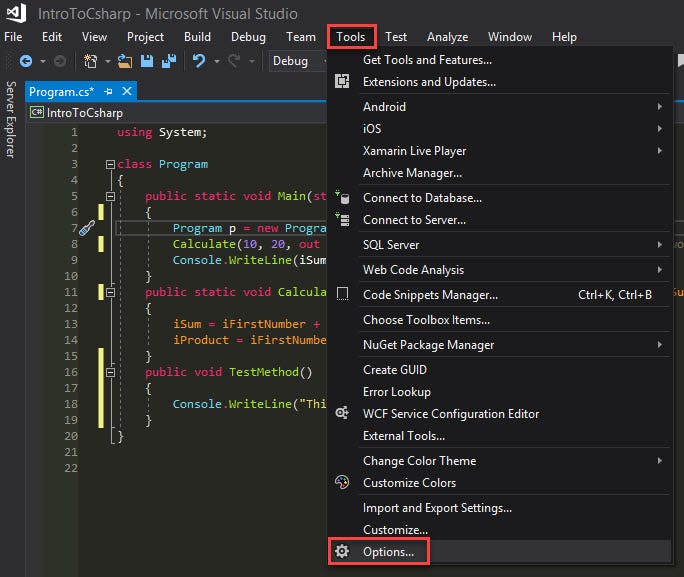Open the Build menu

pos(197,37)
